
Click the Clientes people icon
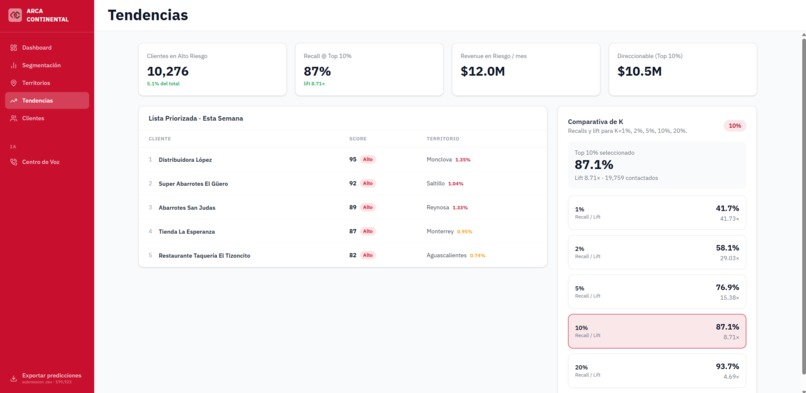(x=14, y=118)
